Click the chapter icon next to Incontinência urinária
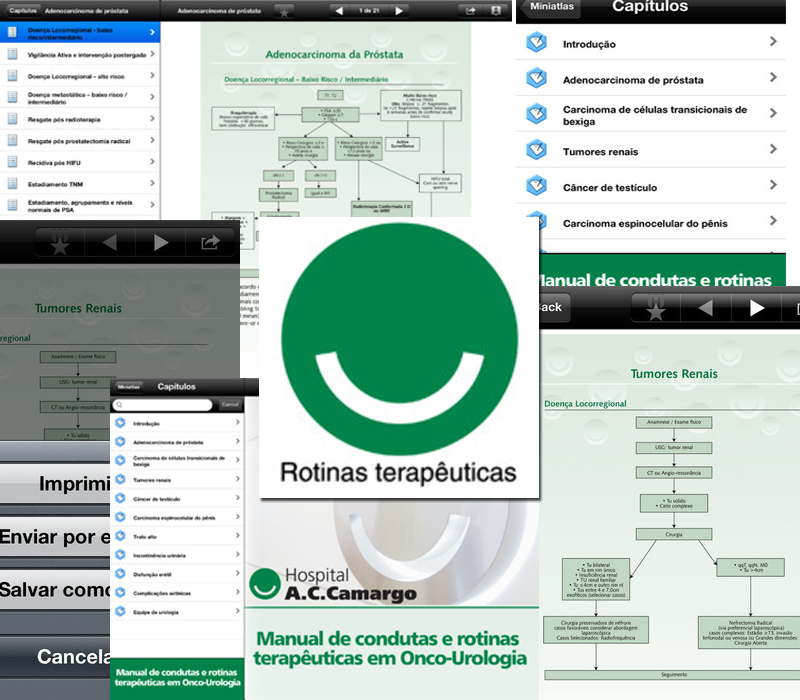Image resolution: width=800 pixels, height=700 pixels. point(121,553)
